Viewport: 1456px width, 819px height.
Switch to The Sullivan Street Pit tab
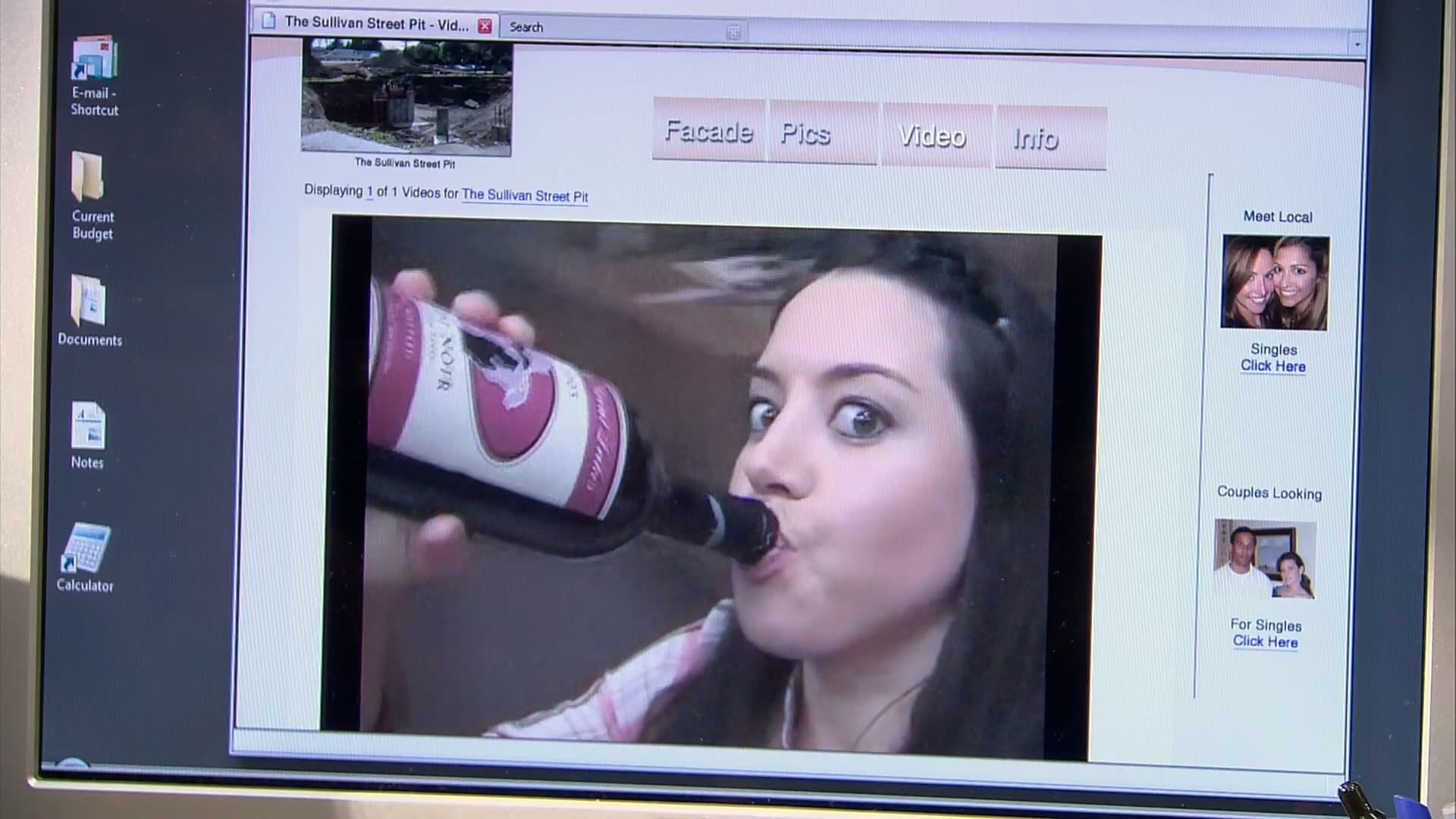[x=376, y=24]
